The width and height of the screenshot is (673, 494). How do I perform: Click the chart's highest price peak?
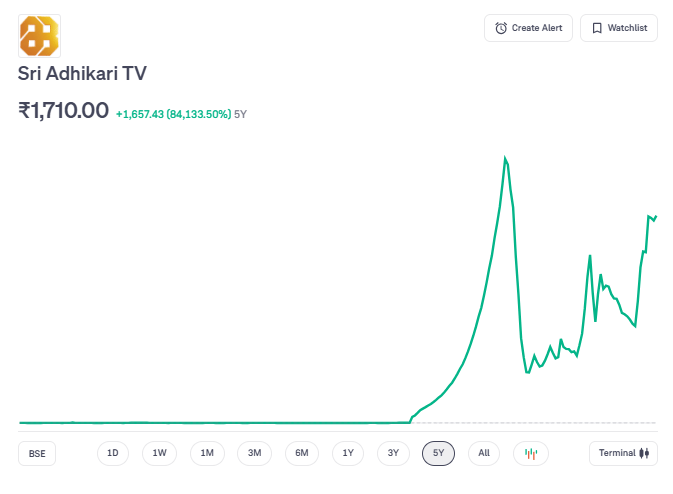pos(505,158)
